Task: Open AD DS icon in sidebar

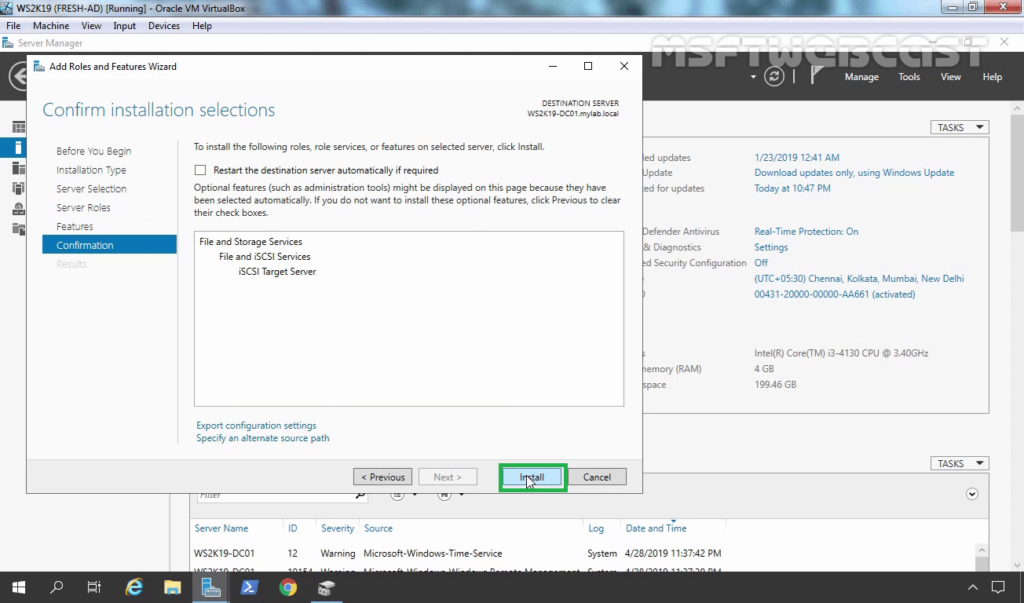Action: coord(18,188)
